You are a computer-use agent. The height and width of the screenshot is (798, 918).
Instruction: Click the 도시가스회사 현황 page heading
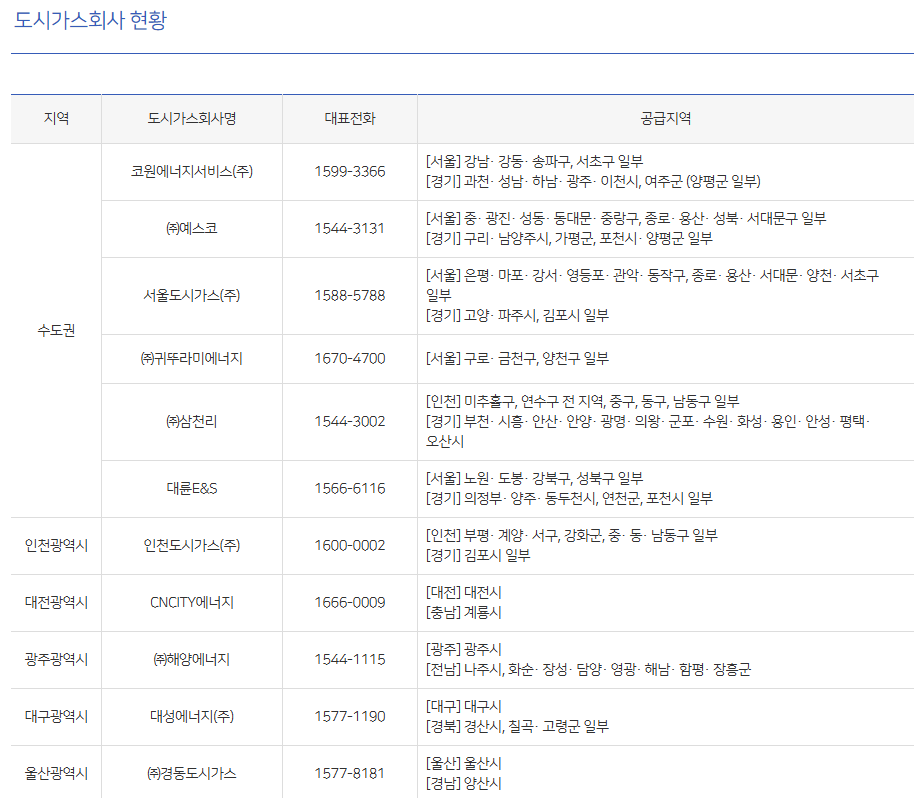(x=90, y=20)
